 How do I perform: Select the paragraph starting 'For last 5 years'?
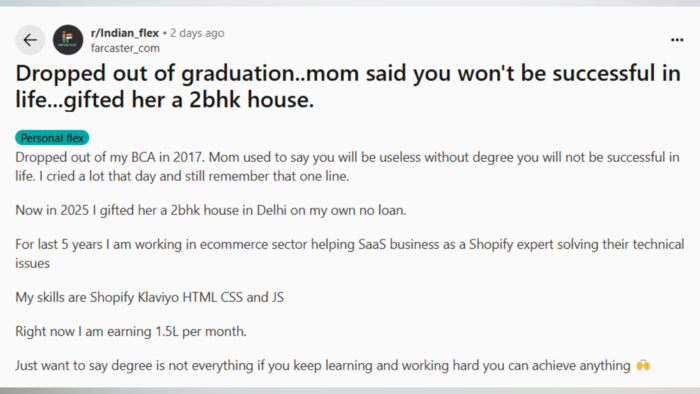tap(350, 253)
